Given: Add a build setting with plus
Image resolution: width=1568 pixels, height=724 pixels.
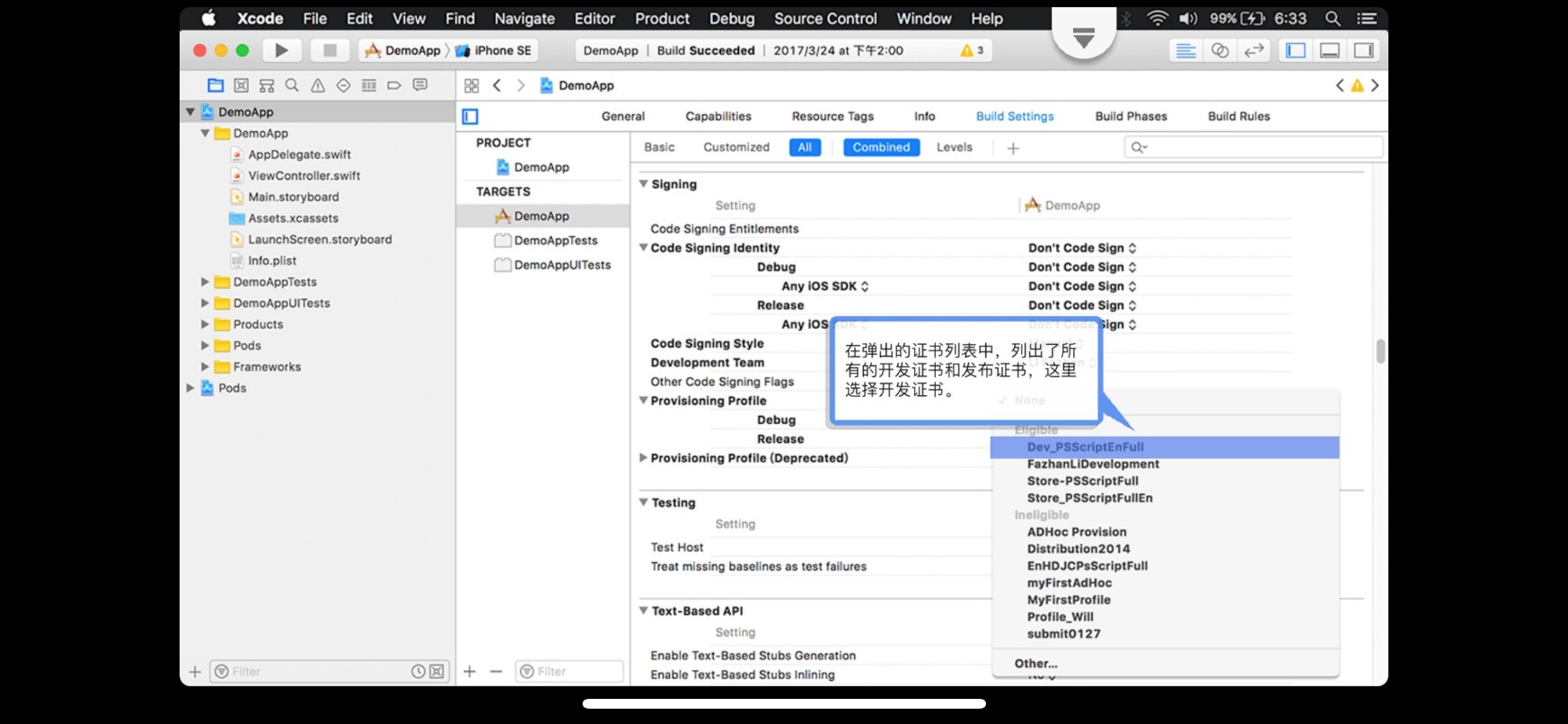Looking at the screenshot, I should 1013,148.
